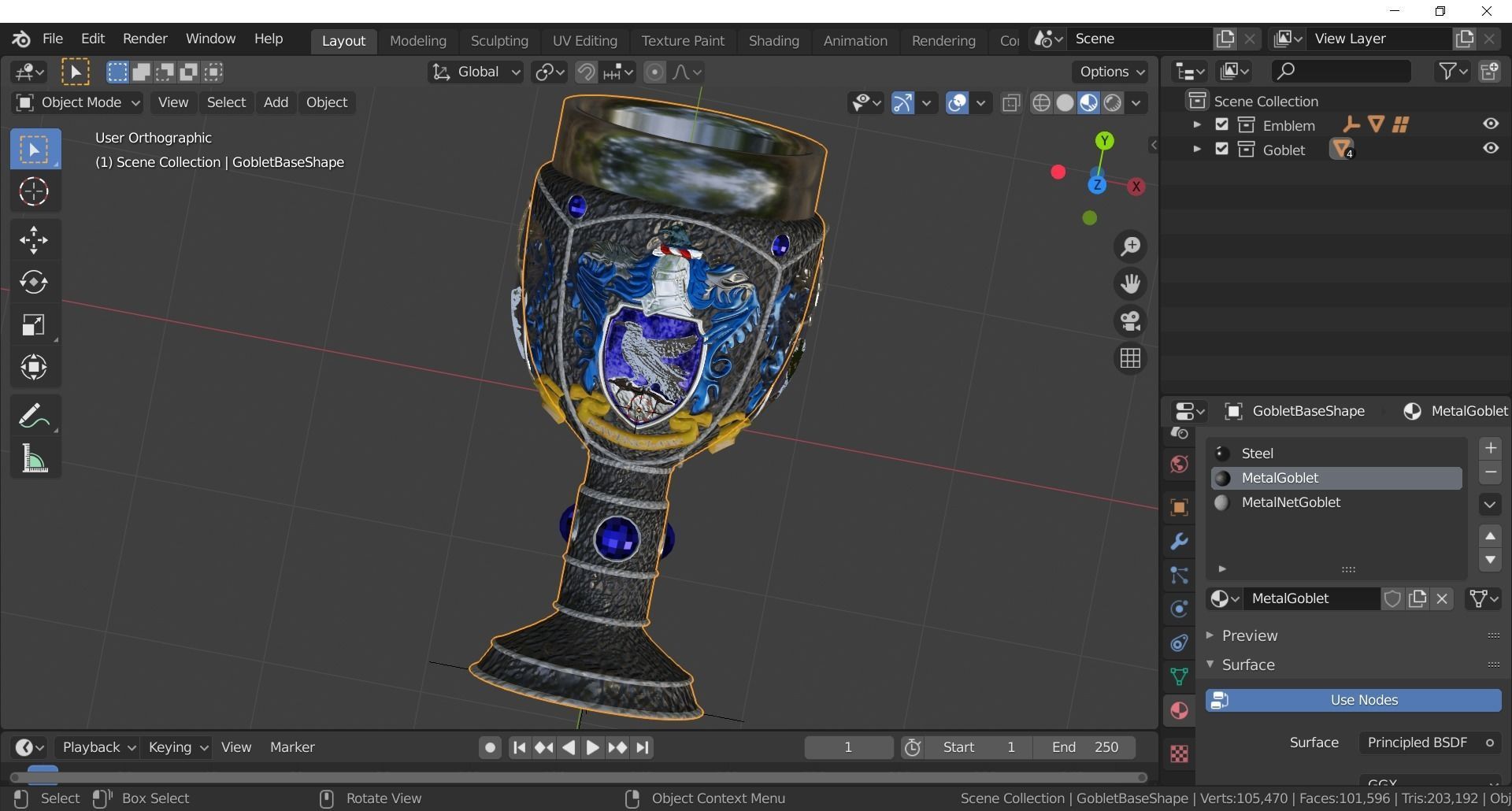Open Surface shader Principled BSDF dropdown
The height and width of the screenshot is (811, 1512).
pyautogui.click(x=1429, y=742)
